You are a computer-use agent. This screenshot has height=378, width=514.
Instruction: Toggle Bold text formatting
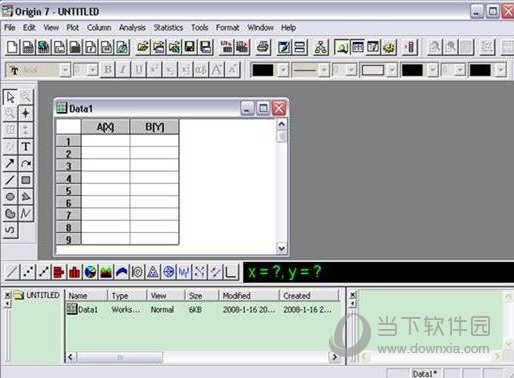pyautogui.click(x=108, y=70)
